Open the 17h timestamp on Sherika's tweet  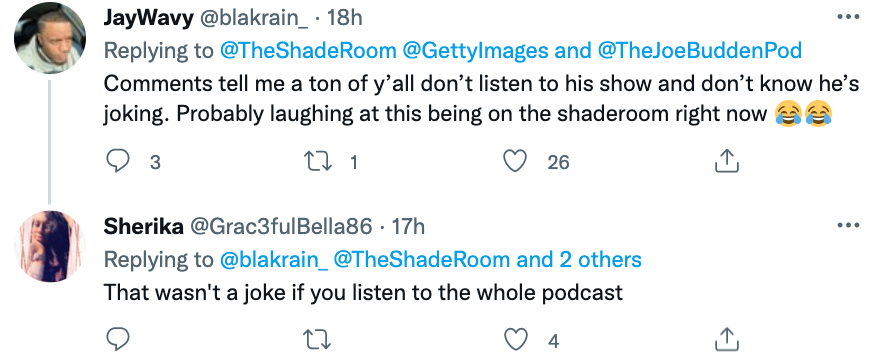point(408,226)
